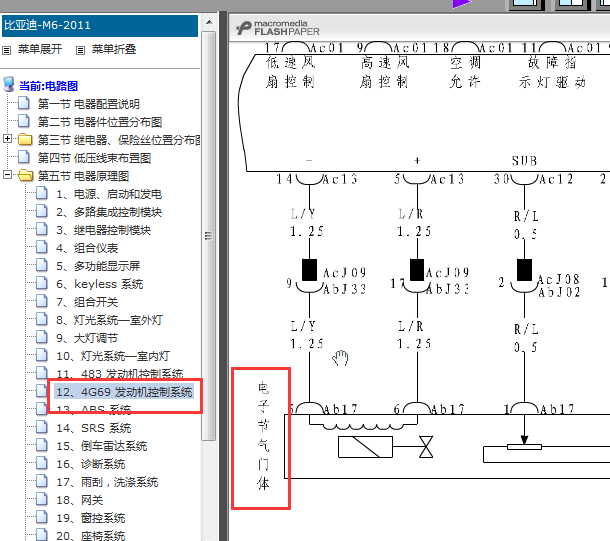Select the 第五节 电器原理图 folder label
This screenshot has height=541, width=610.
coord(83,176)
